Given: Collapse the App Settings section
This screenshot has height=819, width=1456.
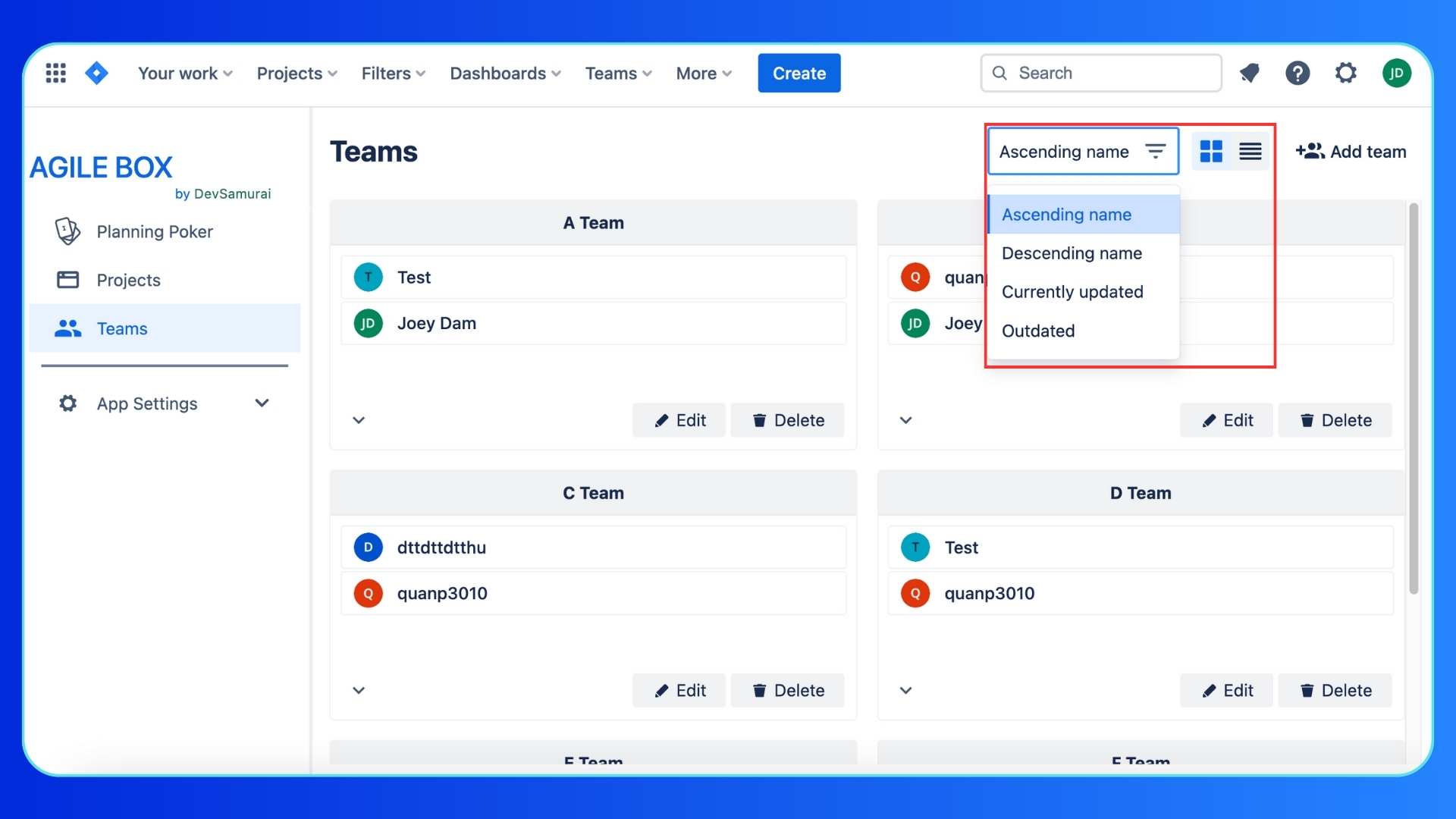Looking at the screenshot, I should [x=262, y=403].
